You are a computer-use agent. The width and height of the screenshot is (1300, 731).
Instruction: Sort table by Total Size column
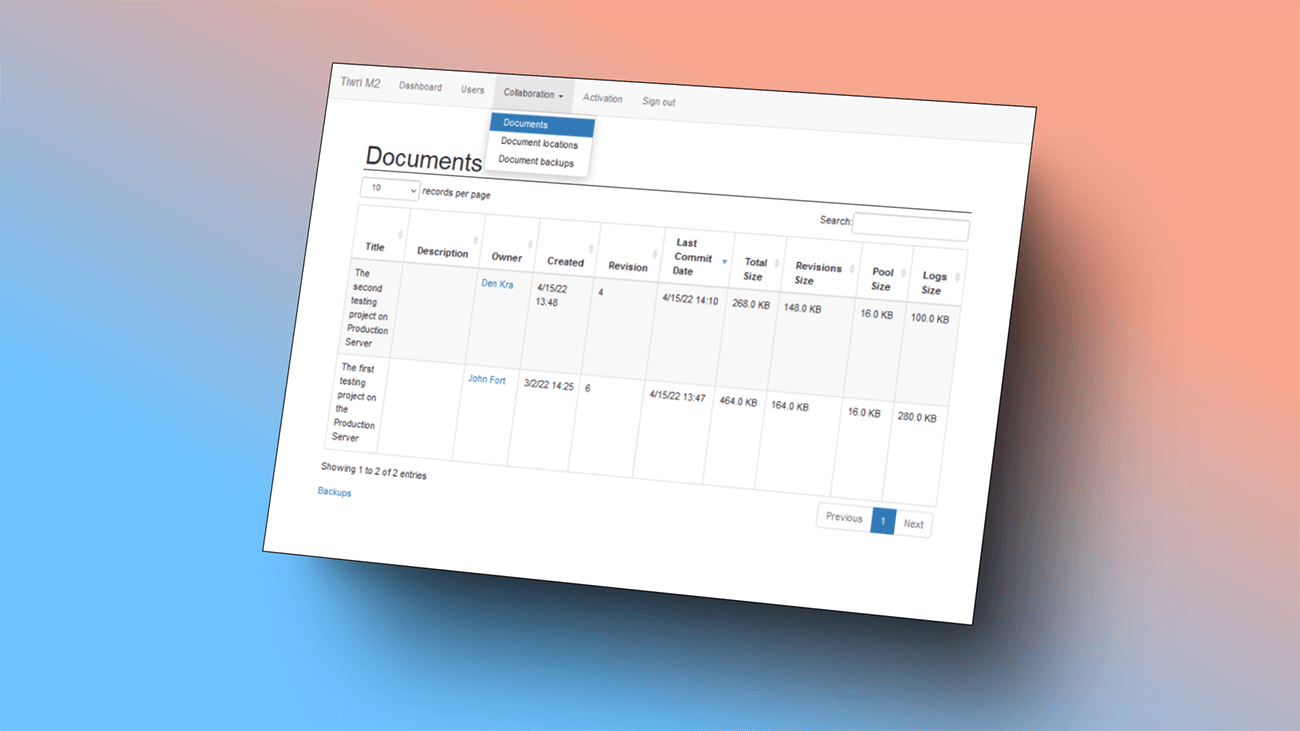(x=755, y=269)
